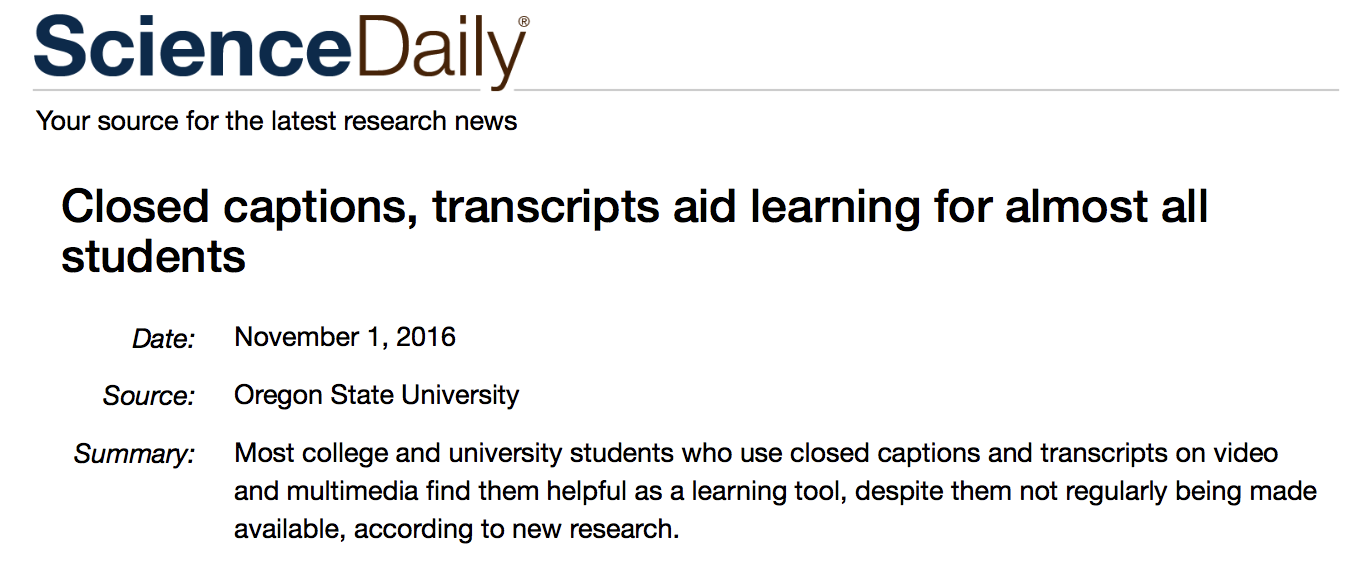The image size is (1345, 577).
Task: Select the "Date:" label
Action: (163, 339)
